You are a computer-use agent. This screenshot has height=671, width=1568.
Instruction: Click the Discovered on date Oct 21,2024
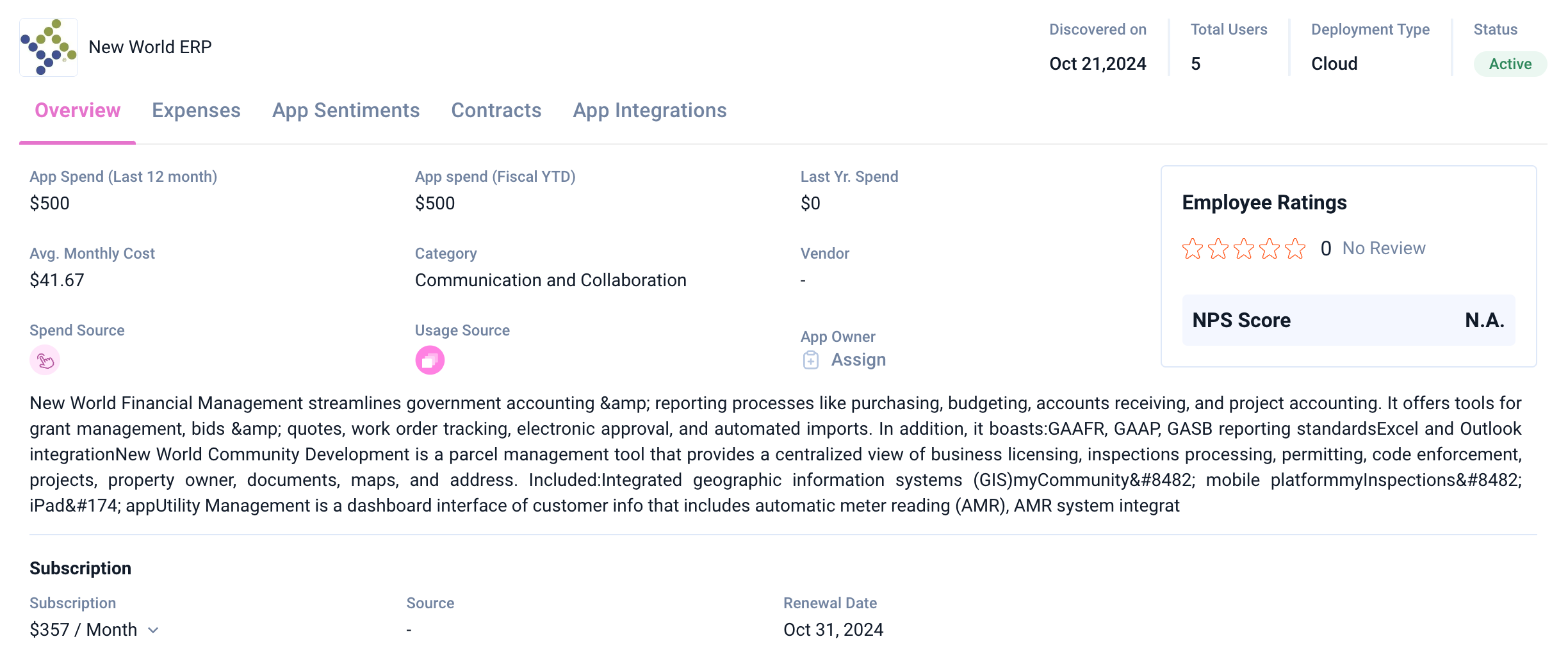1097,64
